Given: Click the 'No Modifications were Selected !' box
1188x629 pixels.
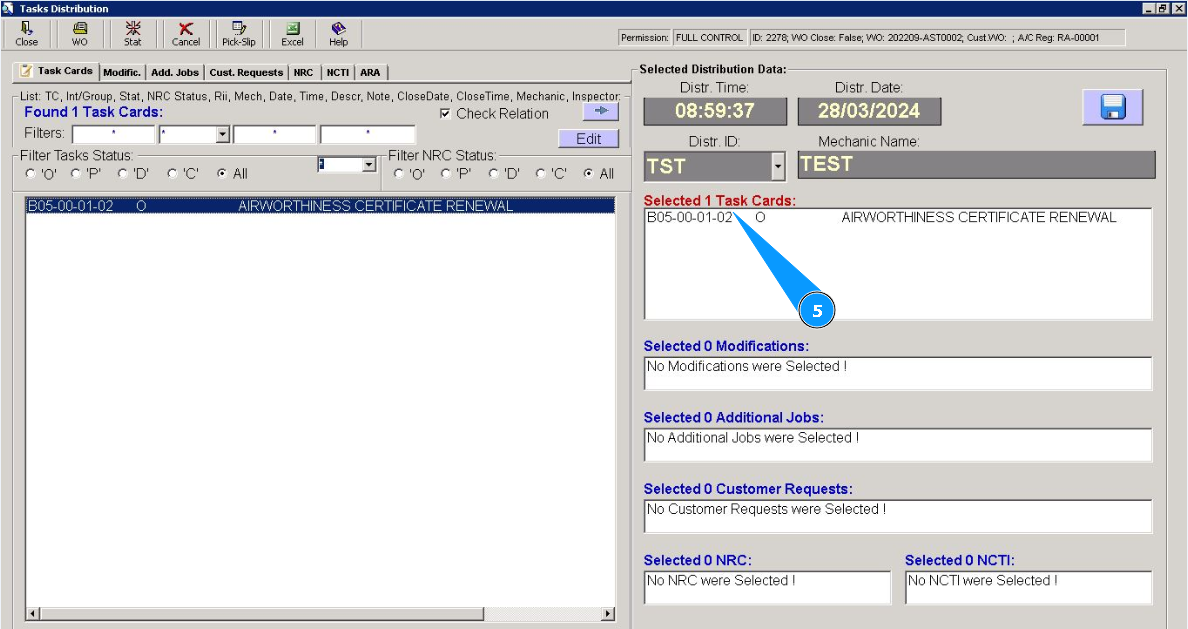Looking at the screenshot, I should pos(898,374).
